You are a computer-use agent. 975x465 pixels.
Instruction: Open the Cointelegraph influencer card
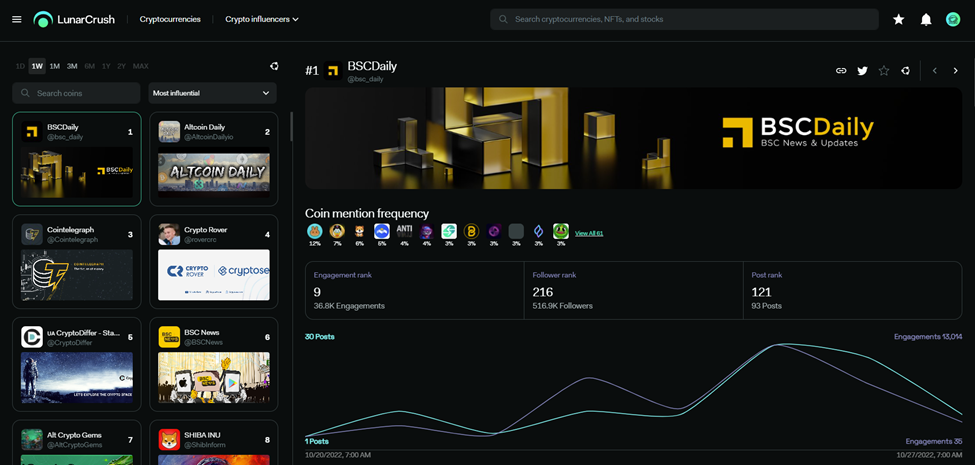click(x=76, y=262)
